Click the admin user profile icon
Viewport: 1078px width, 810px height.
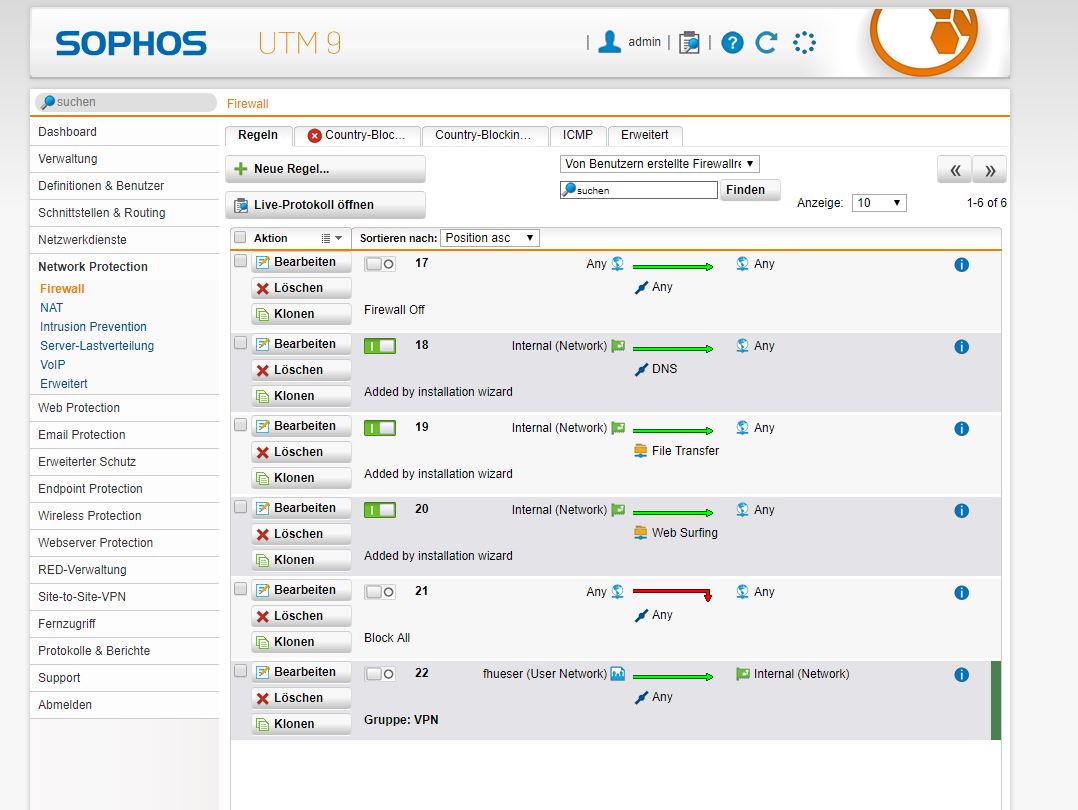611,42
